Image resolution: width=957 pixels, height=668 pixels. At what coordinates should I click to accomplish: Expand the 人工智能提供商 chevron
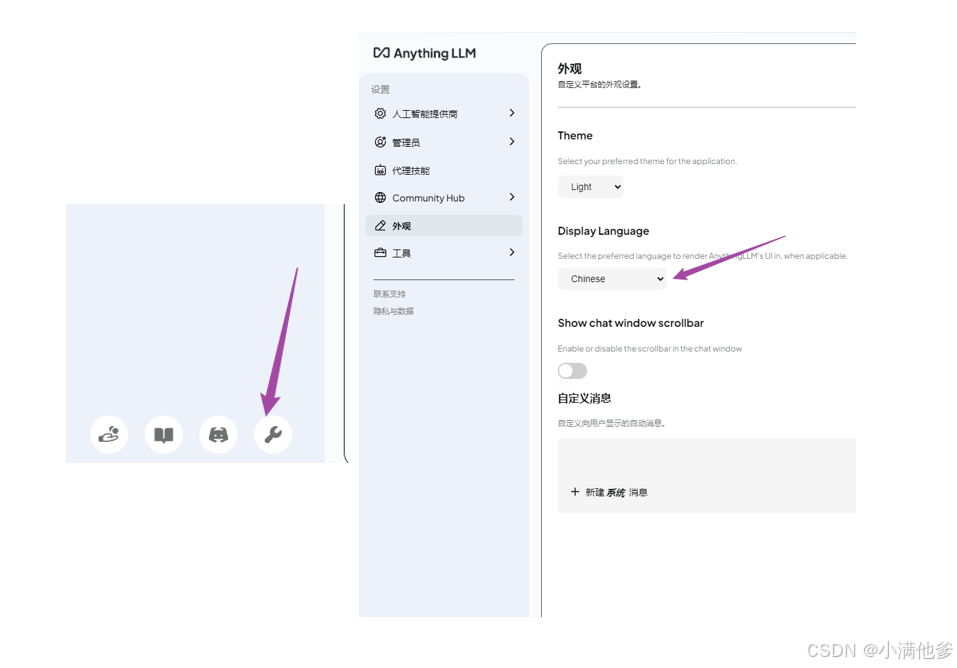coord(511,113)
